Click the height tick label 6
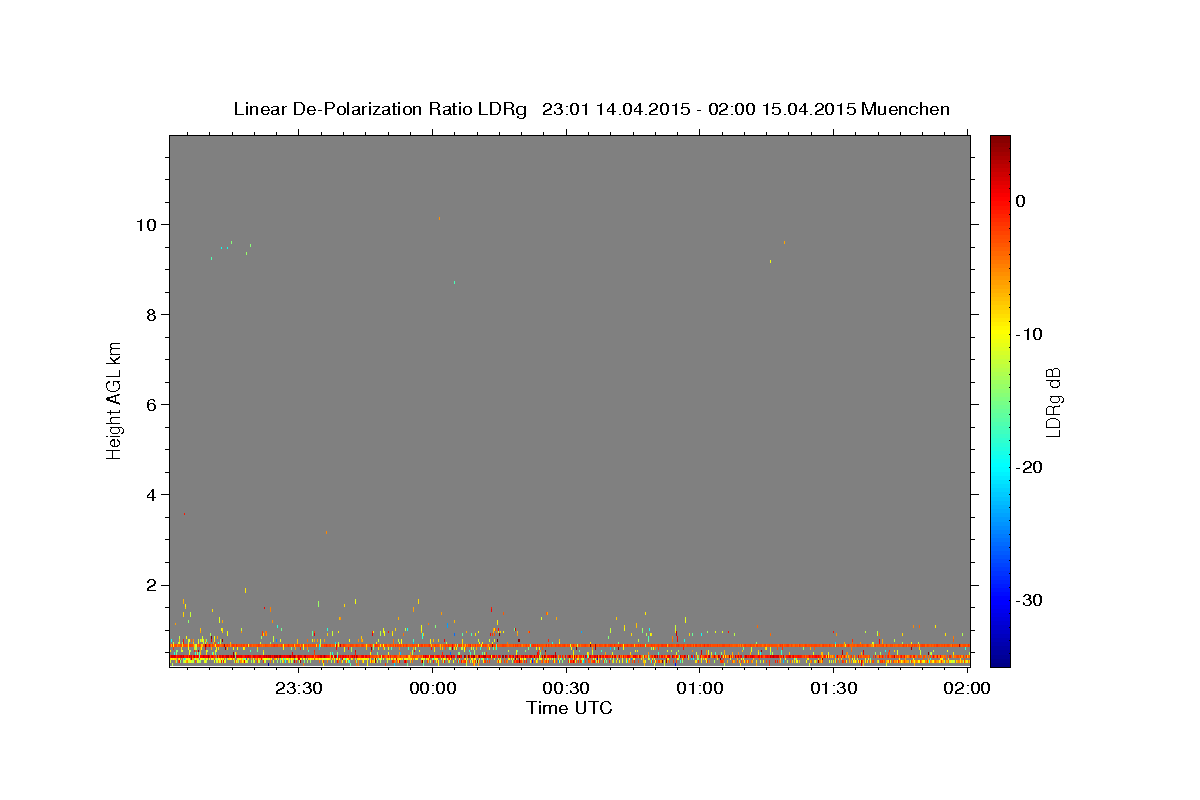This screenshot has width=1200, height=800. tap(150, 404)
